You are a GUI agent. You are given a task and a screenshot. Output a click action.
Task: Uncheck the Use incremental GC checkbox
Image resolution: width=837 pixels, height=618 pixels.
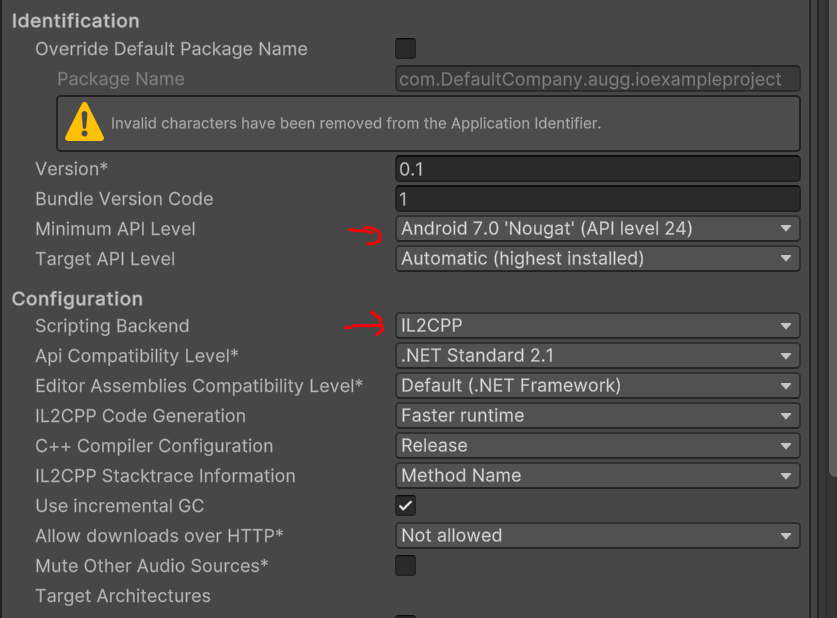[x=405, y=506]
